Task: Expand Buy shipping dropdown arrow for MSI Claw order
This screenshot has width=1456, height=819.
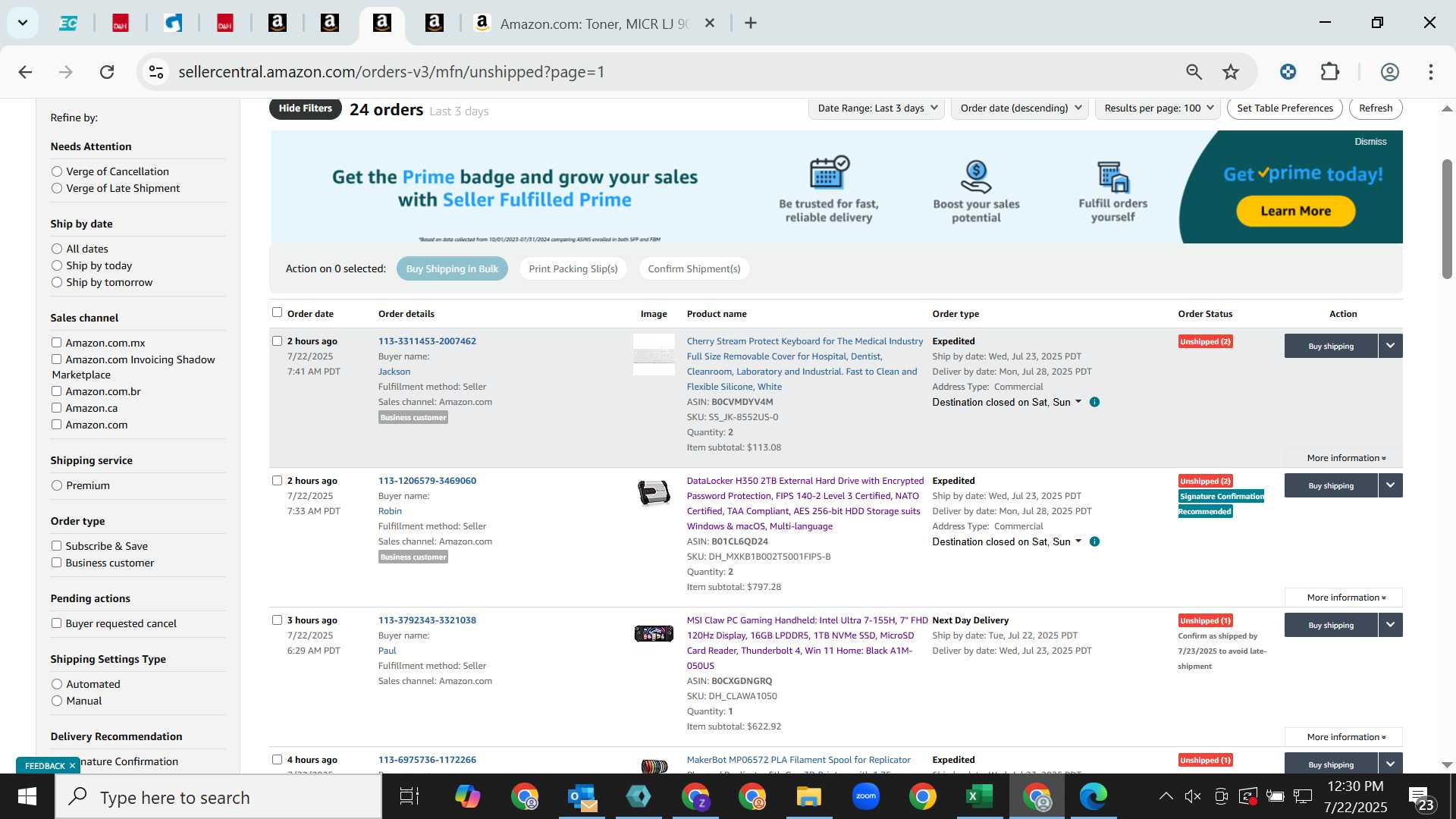Action: coord(1390,625)
